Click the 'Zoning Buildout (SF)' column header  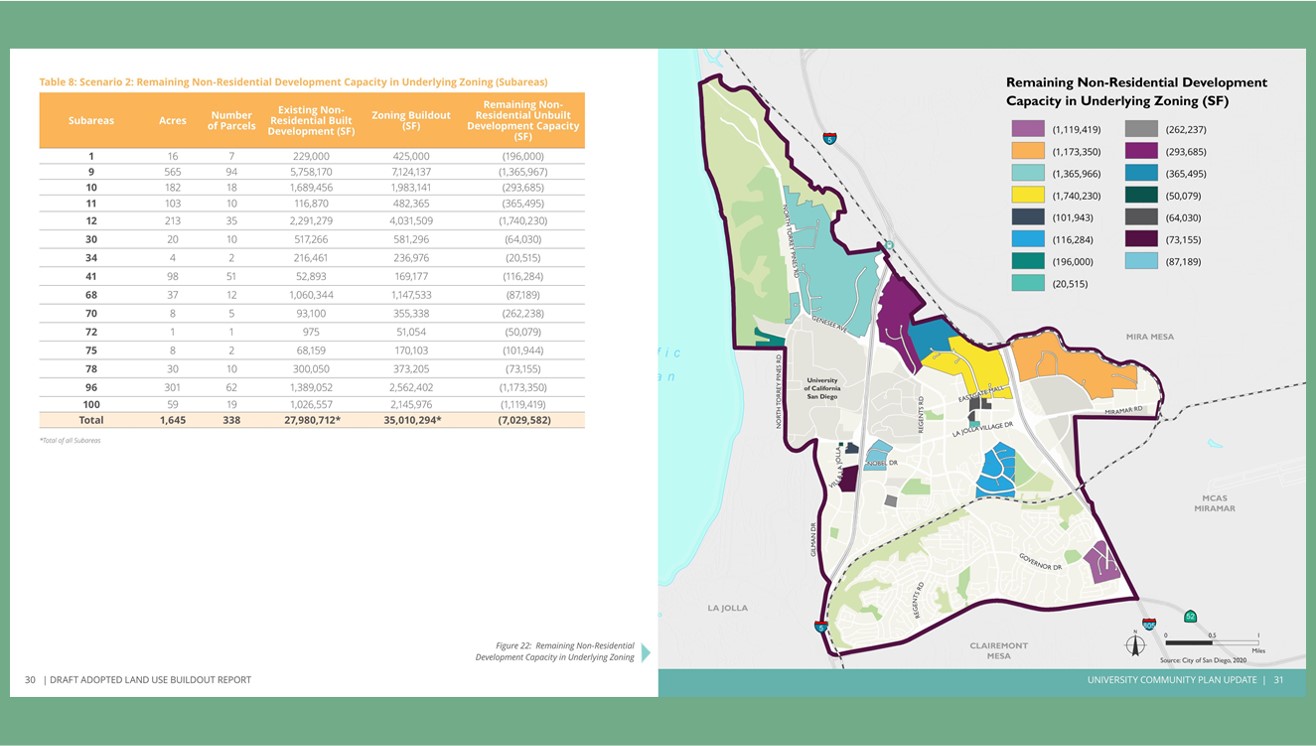410,120
